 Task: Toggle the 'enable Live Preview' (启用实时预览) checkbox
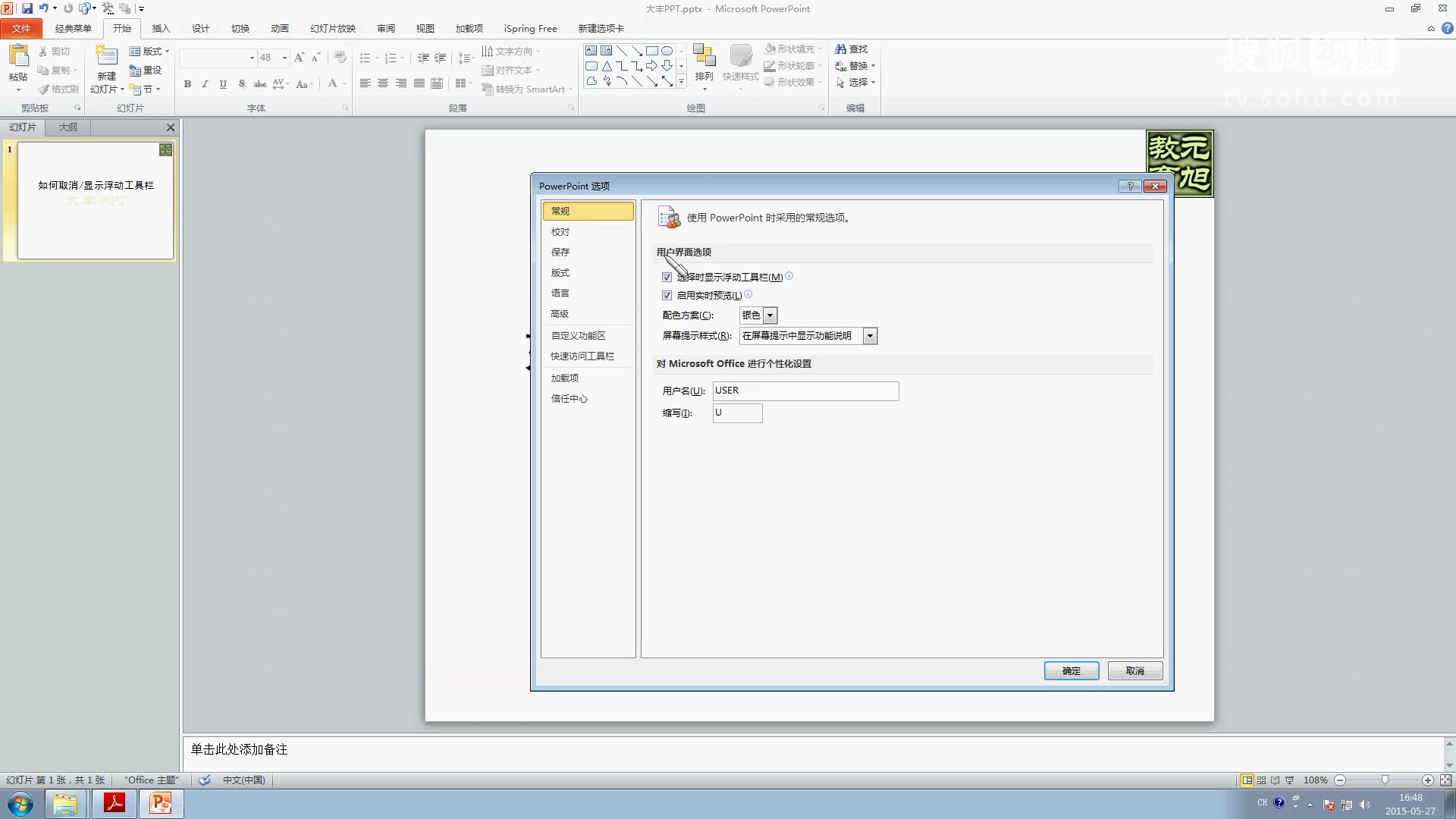point(667,296)
